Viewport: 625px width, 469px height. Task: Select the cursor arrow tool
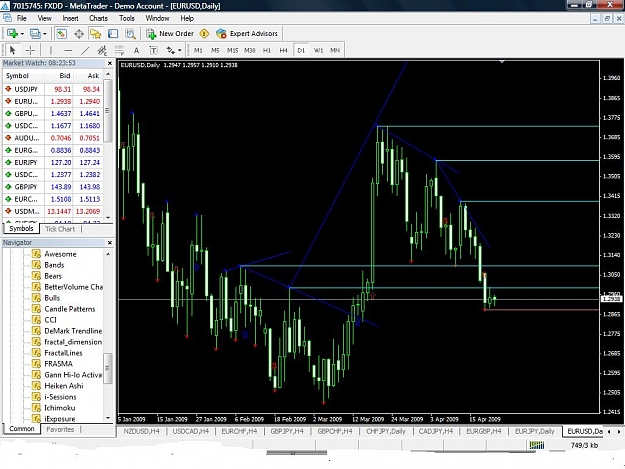pyautogui.click(x=12, y=50)
